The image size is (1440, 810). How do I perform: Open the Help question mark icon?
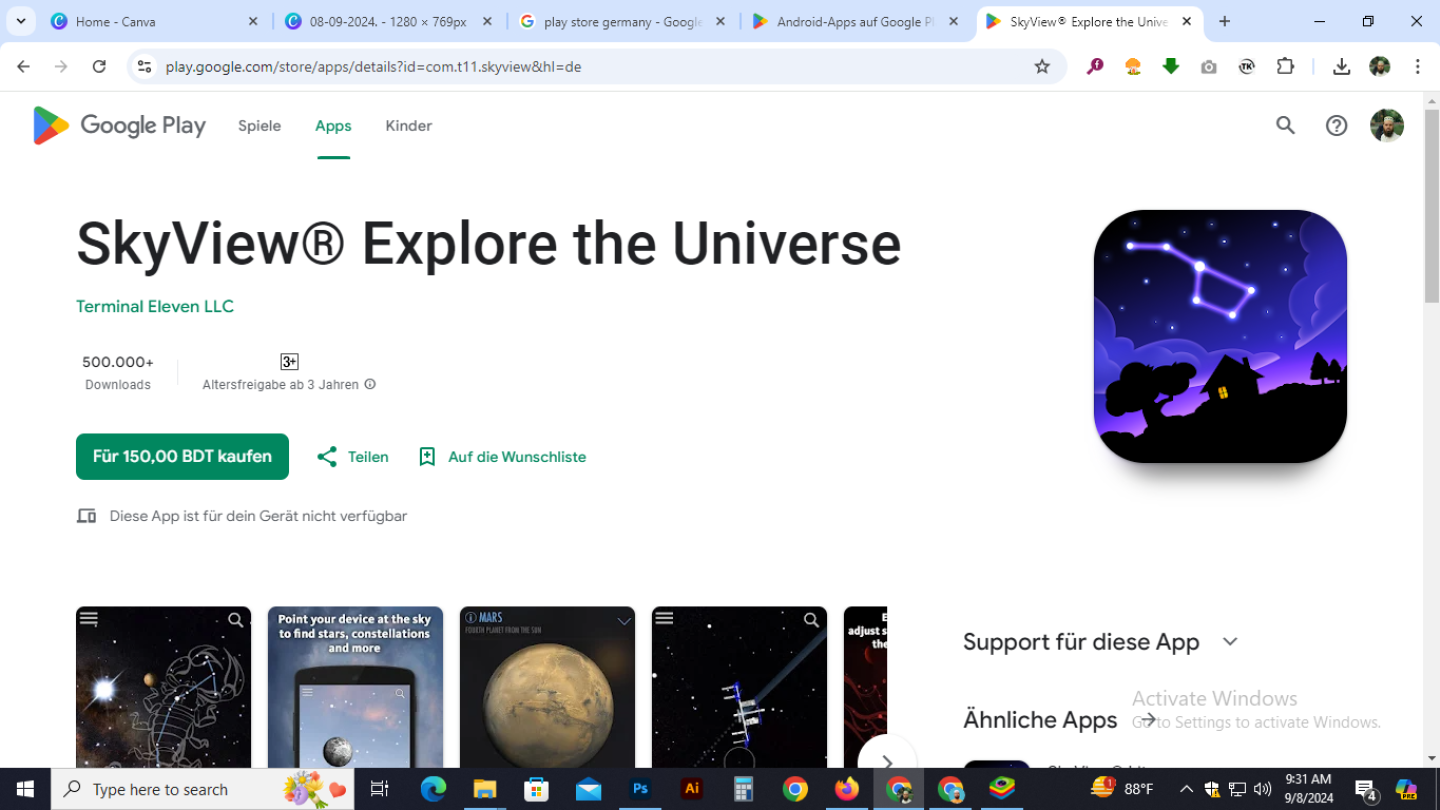coord(1336,125)
